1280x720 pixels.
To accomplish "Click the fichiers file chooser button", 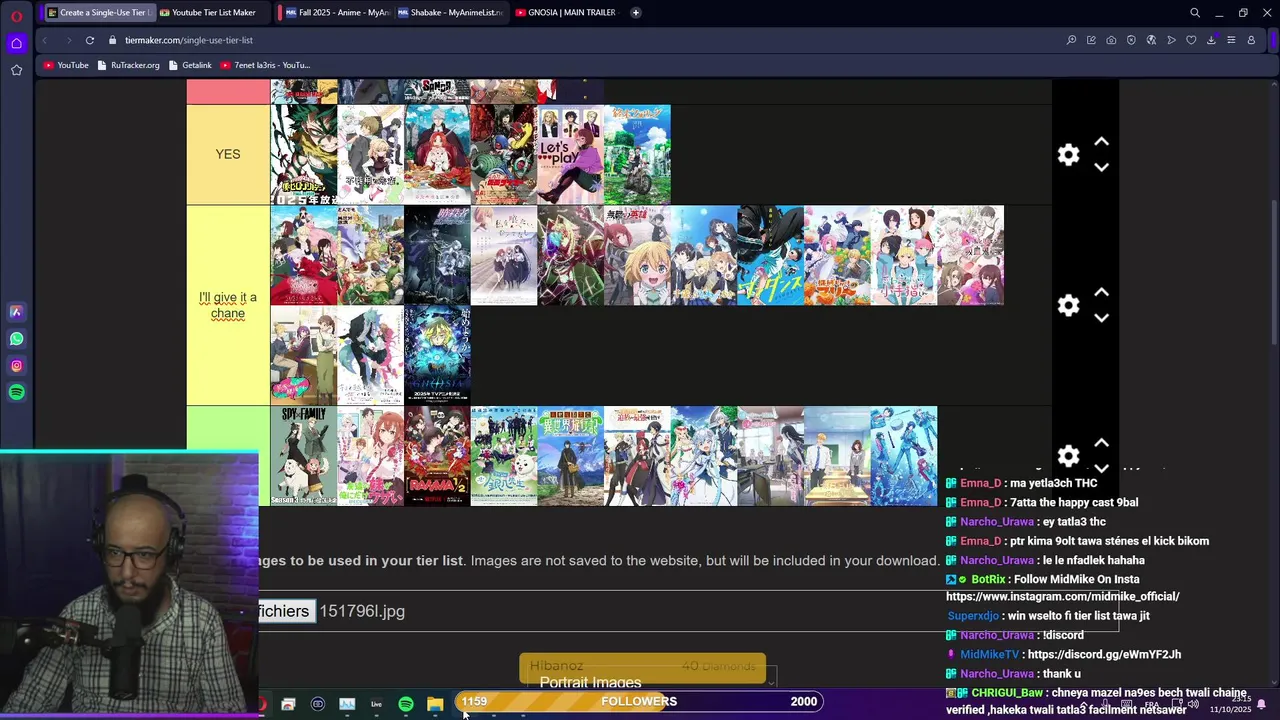I will pos(285,611).
